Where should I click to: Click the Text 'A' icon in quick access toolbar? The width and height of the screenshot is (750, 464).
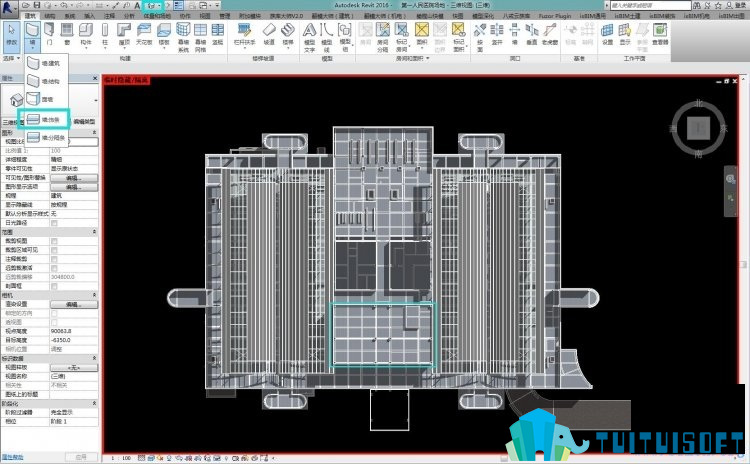click(x=137, y=5)
